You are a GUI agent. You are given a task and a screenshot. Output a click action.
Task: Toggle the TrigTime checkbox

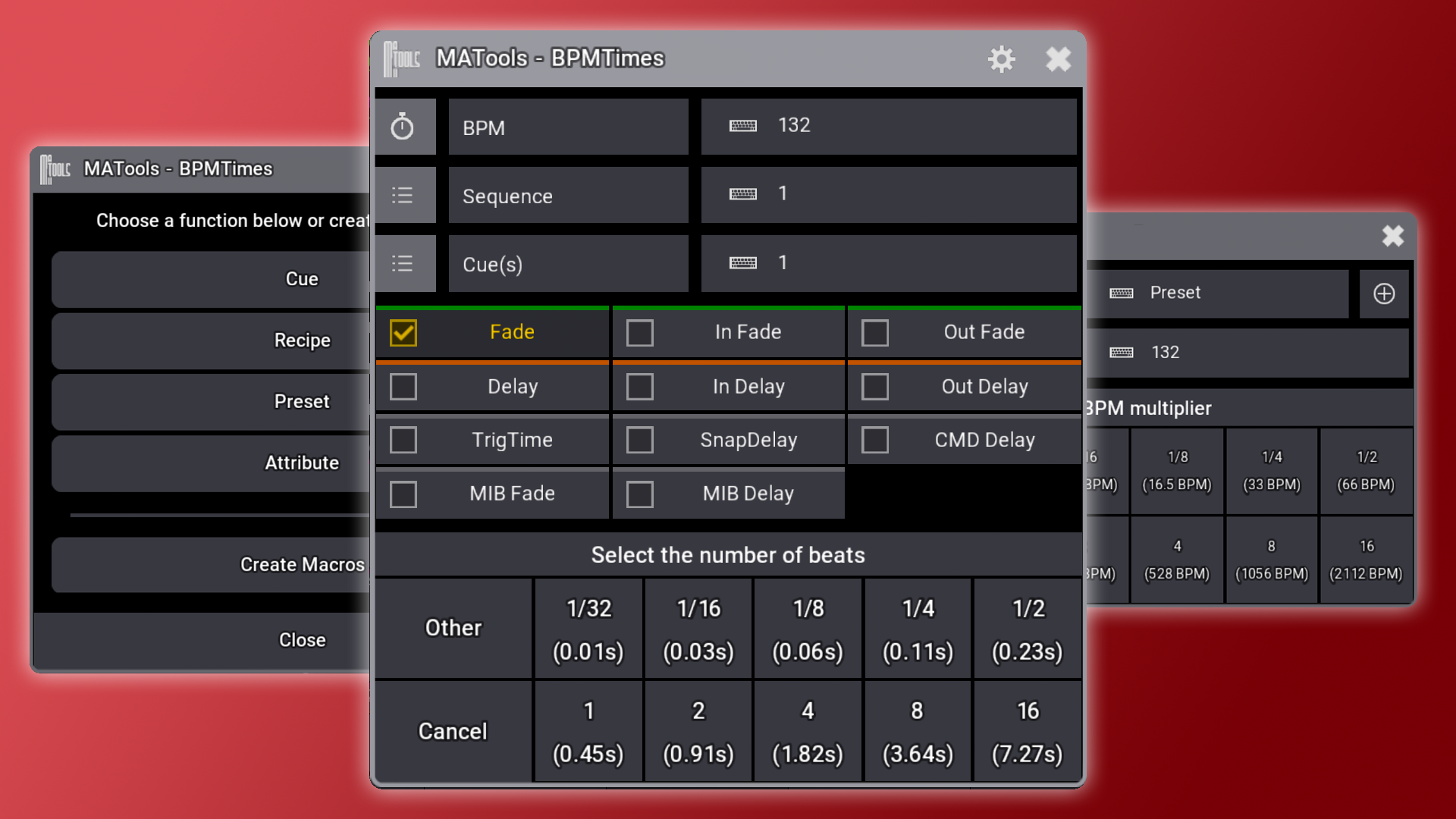[x=403, y=440]
